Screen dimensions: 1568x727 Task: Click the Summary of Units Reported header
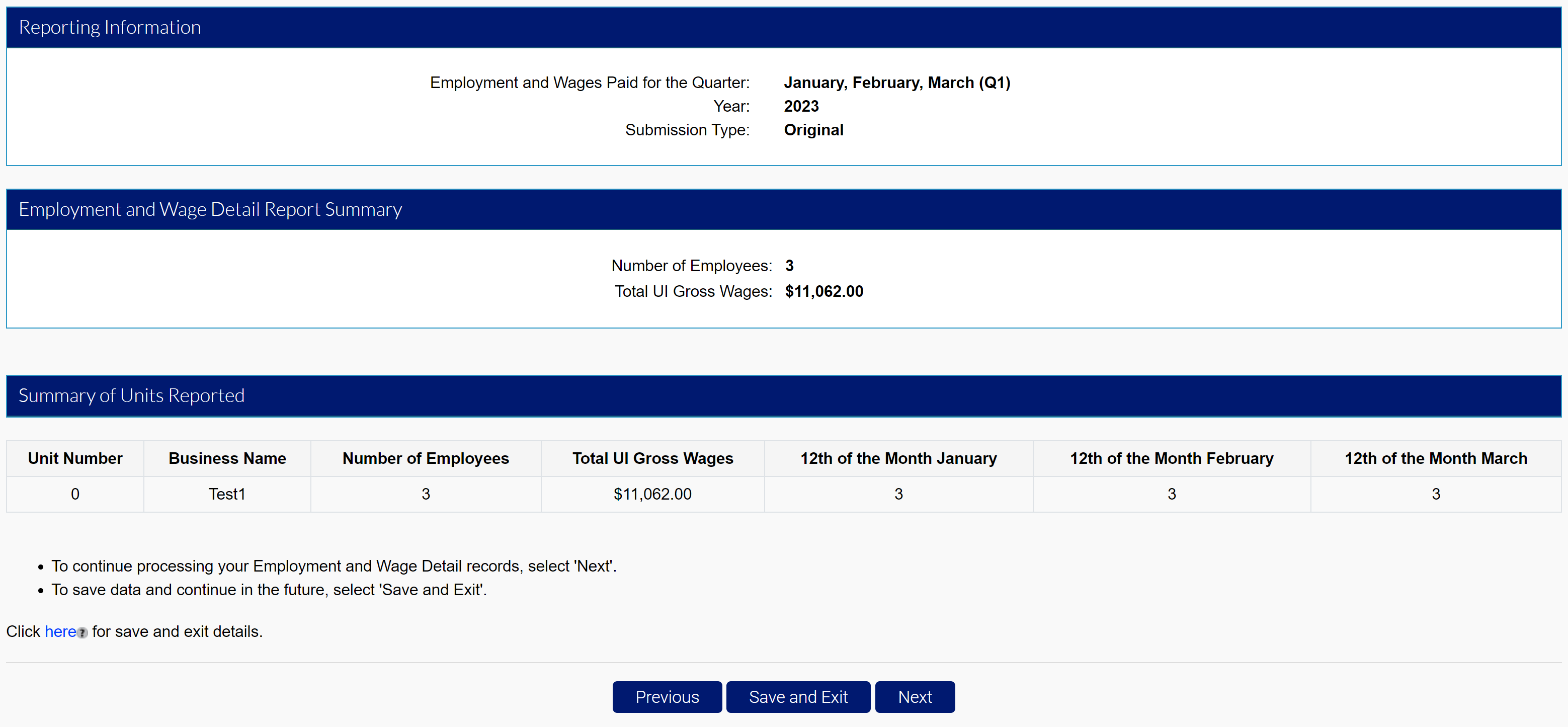click(131, 395)
